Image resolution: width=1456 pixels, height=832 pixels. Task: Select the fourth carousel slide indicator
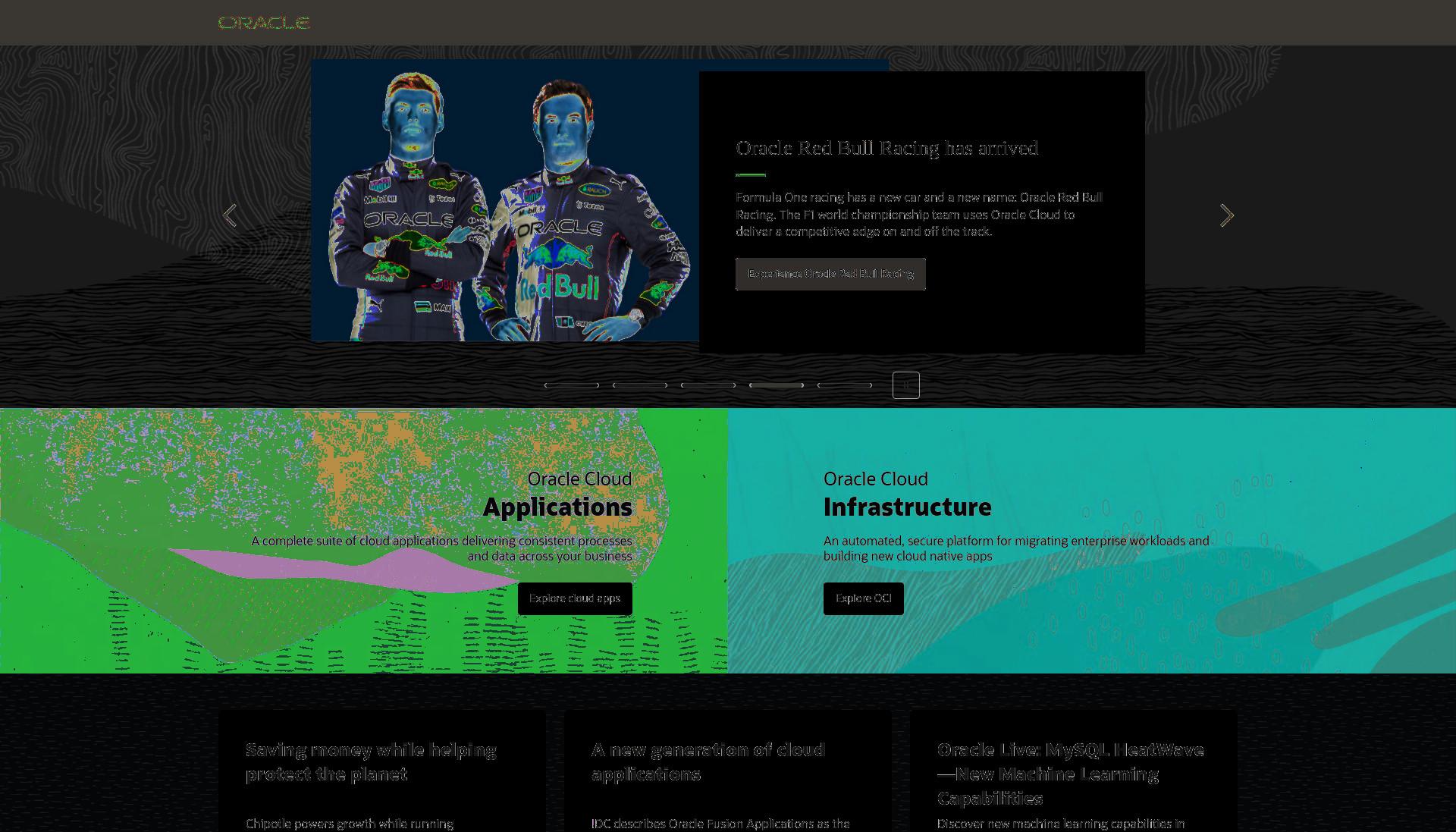tap(777, 385)
